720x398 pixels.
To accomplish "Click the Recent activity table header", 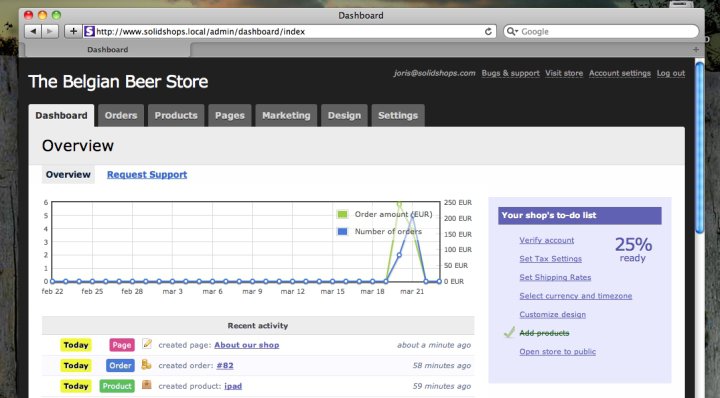I will (x=258, y=325).
